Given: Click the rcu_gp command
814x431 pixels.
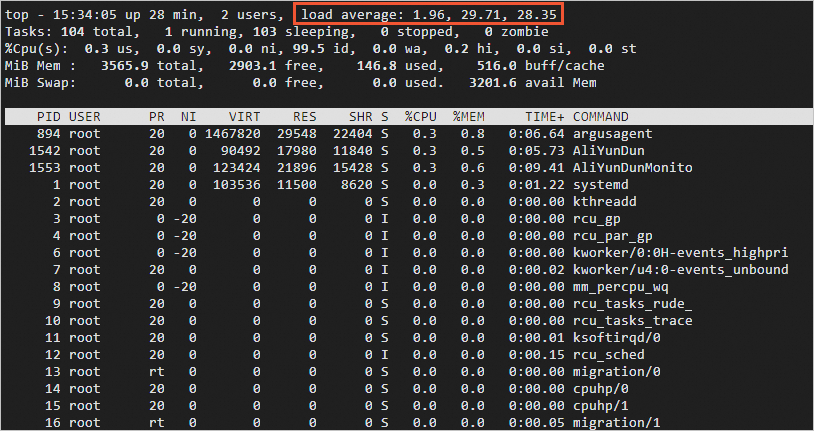Looking at the screenshot, I should point(596,219).
